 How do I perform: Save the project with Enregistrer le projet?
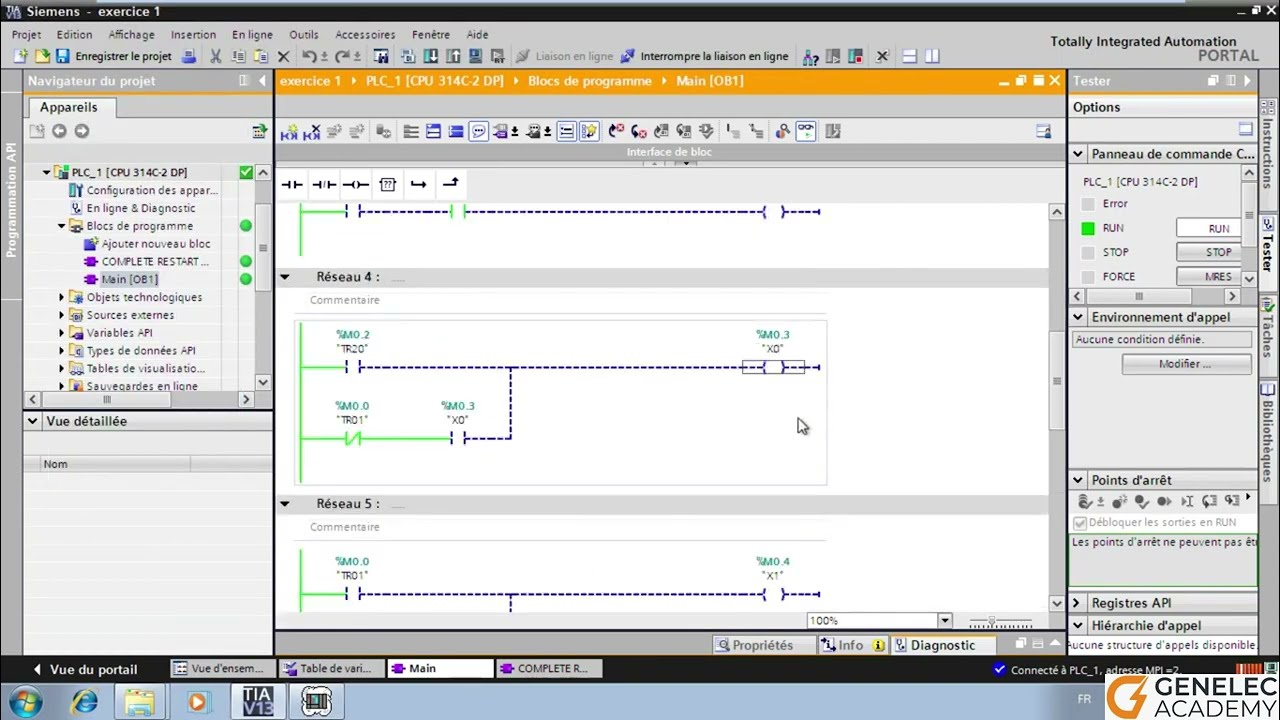114,57
